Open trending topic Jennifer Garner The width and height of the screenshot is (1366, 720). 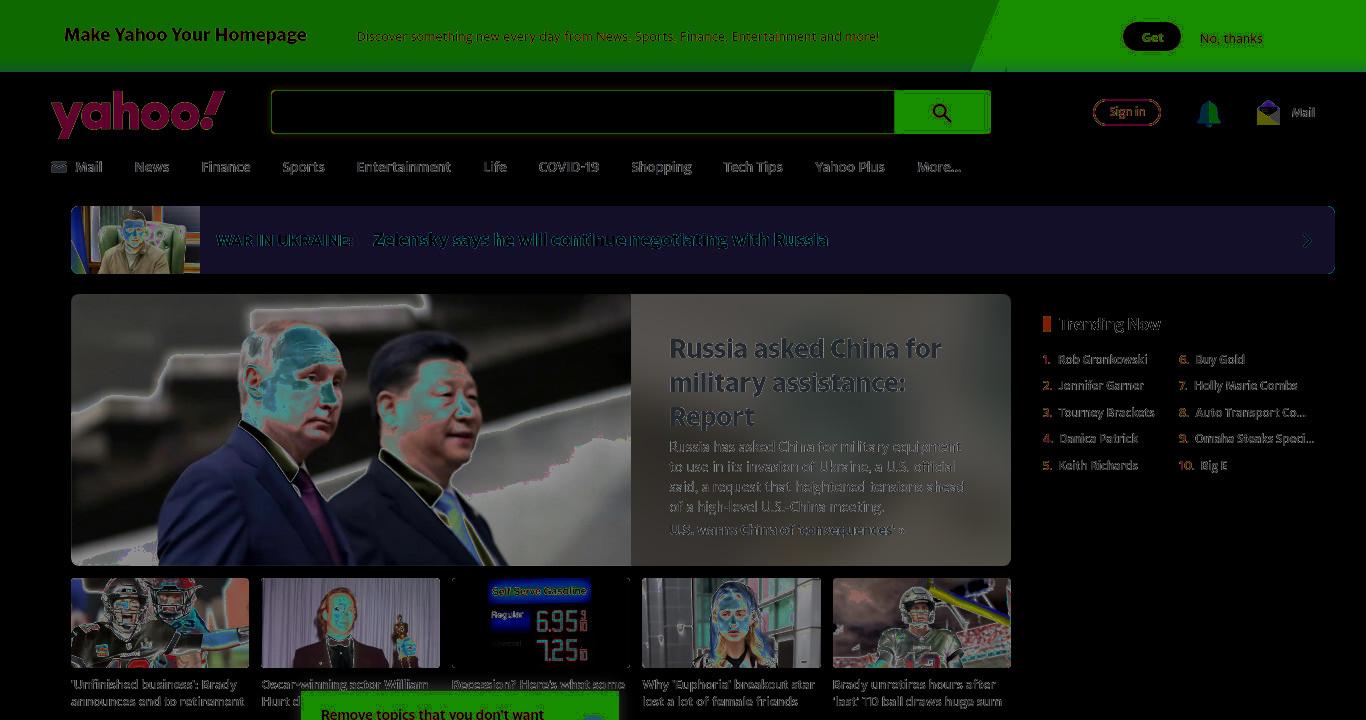coord(1101,385)
